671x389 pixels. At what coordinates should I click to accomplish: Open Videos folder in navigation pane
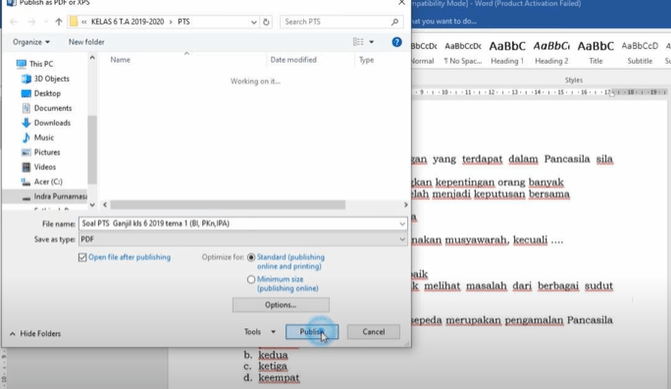coord(39,167)
